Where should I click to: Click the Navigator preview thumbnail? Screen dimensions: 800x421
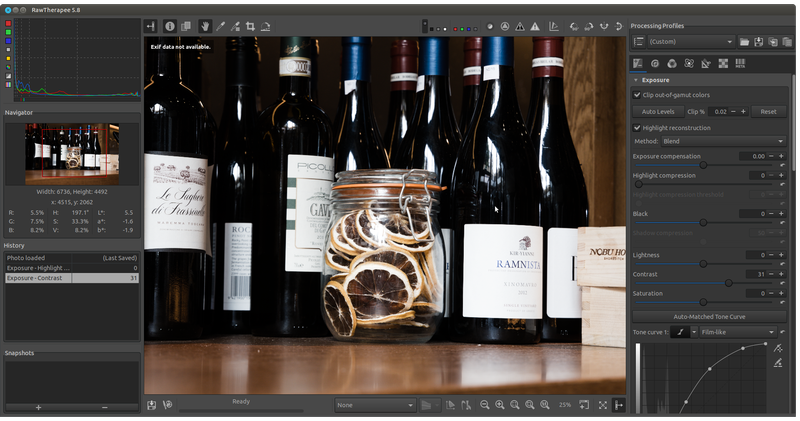[x=72, y=154]
